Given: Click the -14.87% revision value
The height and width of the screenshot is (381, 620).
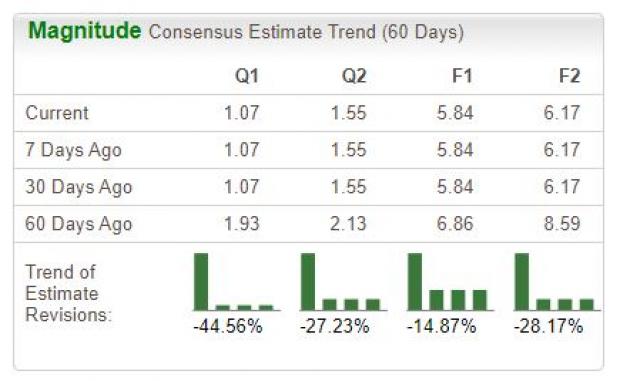Looking at the screenshot, I should pyautogui.click(x=441, y=326).
